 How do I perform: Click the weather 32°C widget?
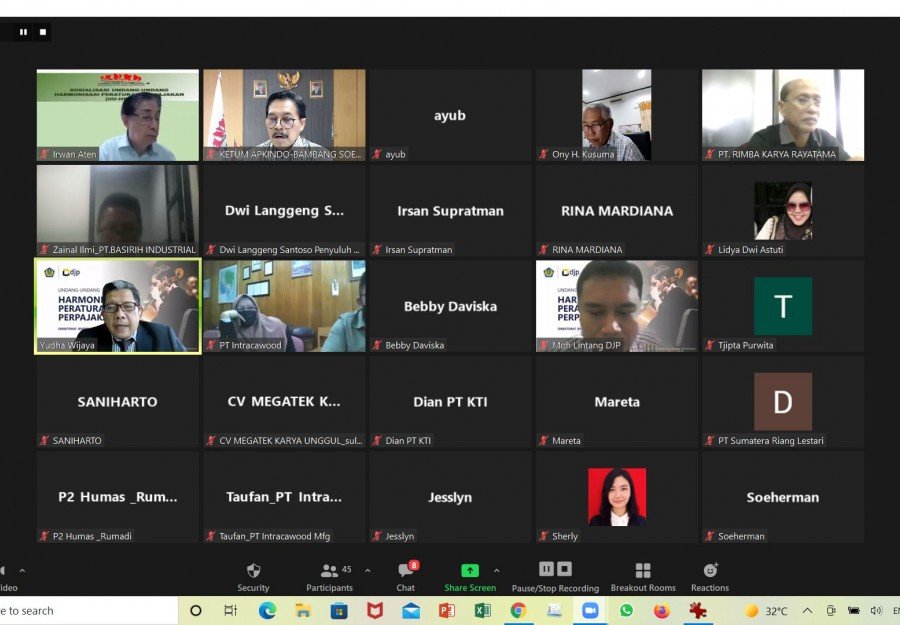tap(766, 611)
